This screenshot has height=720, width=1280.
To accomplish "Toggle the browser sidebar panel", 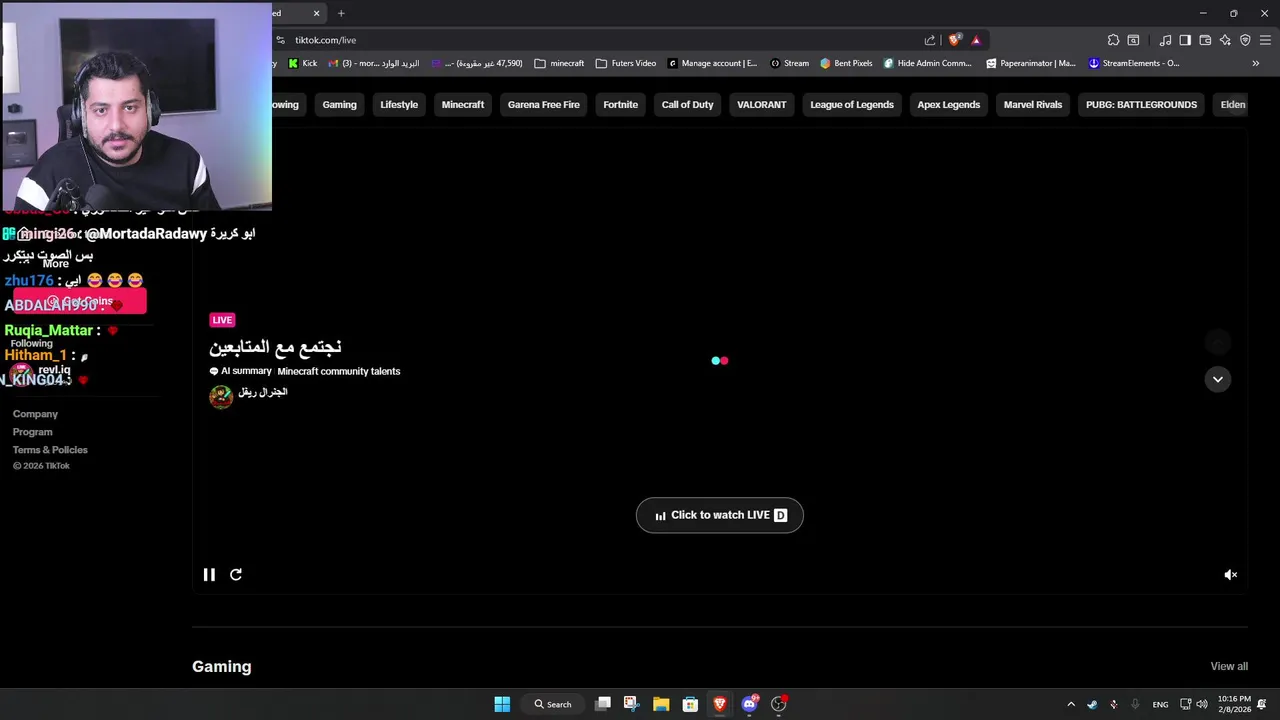I will coord(1185,40).
